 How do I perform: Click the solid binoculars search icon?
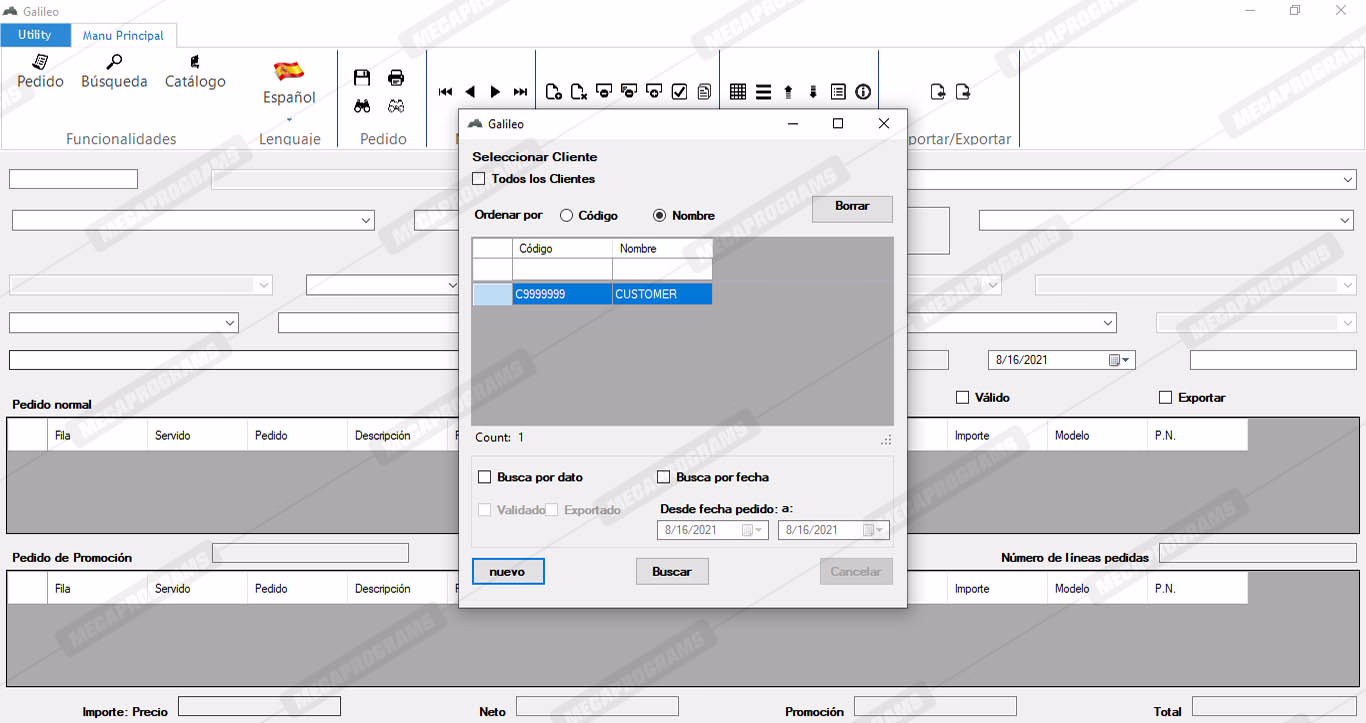(362, 106)
